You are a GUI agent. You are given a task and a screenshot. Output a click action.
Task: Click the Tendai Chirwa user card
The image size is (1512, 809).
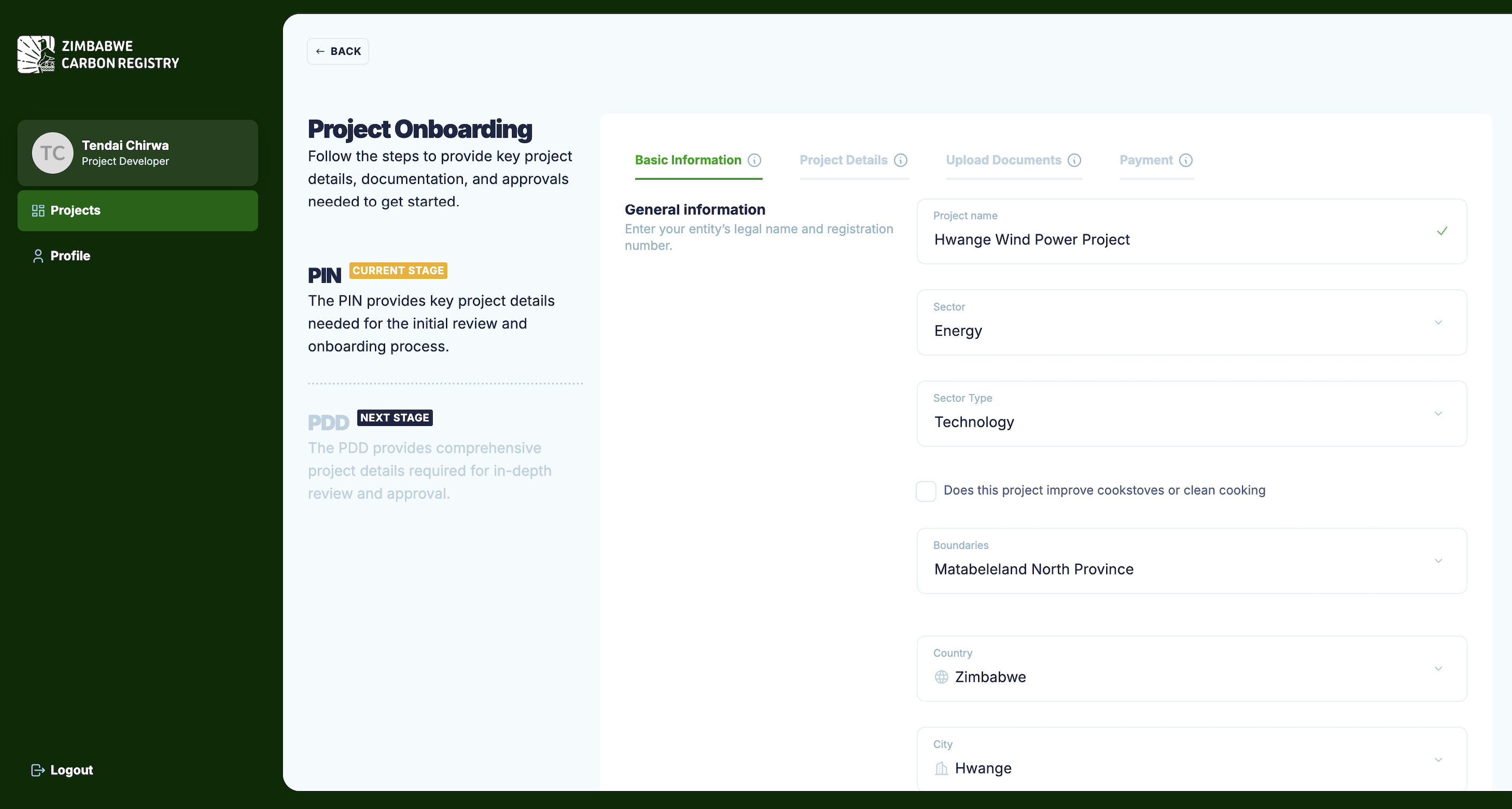(138, 153)
